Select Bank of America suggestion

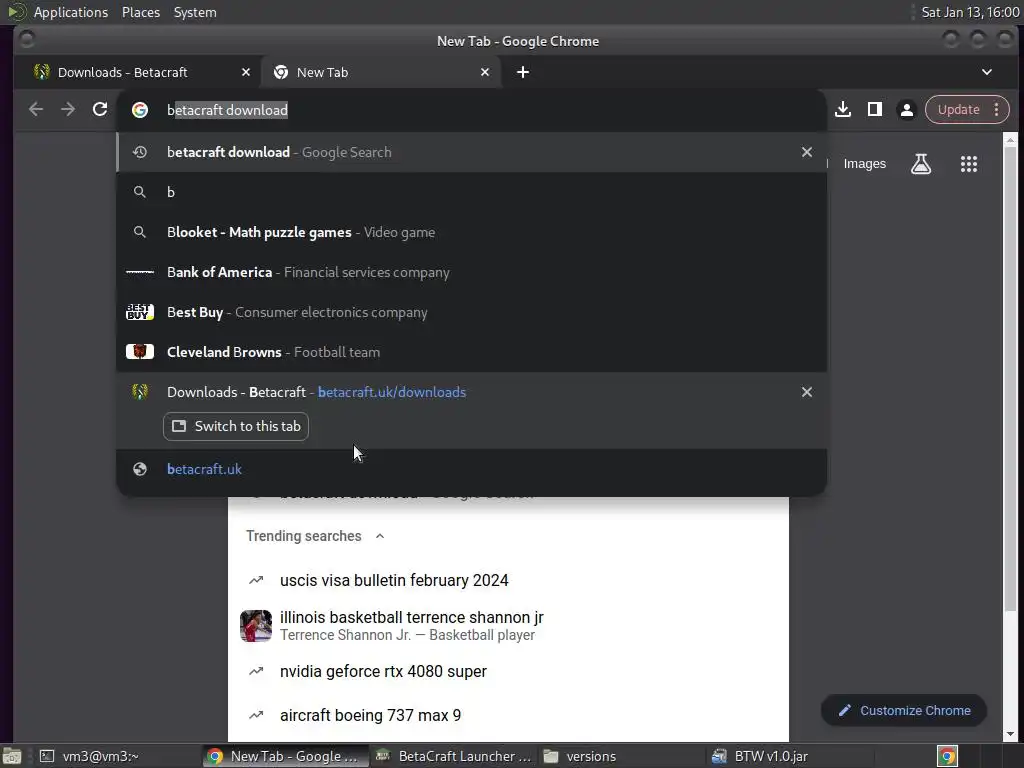click(x=472, y=272)
